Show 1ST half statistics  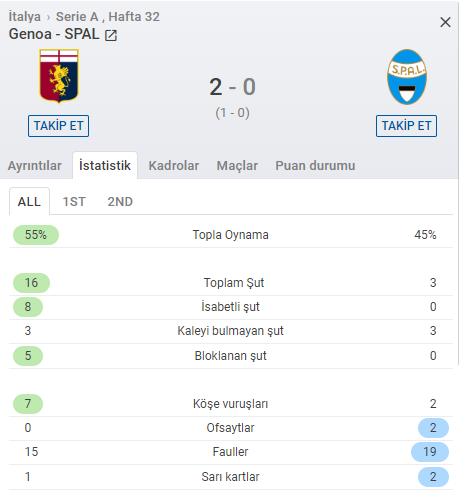(74, 202)
